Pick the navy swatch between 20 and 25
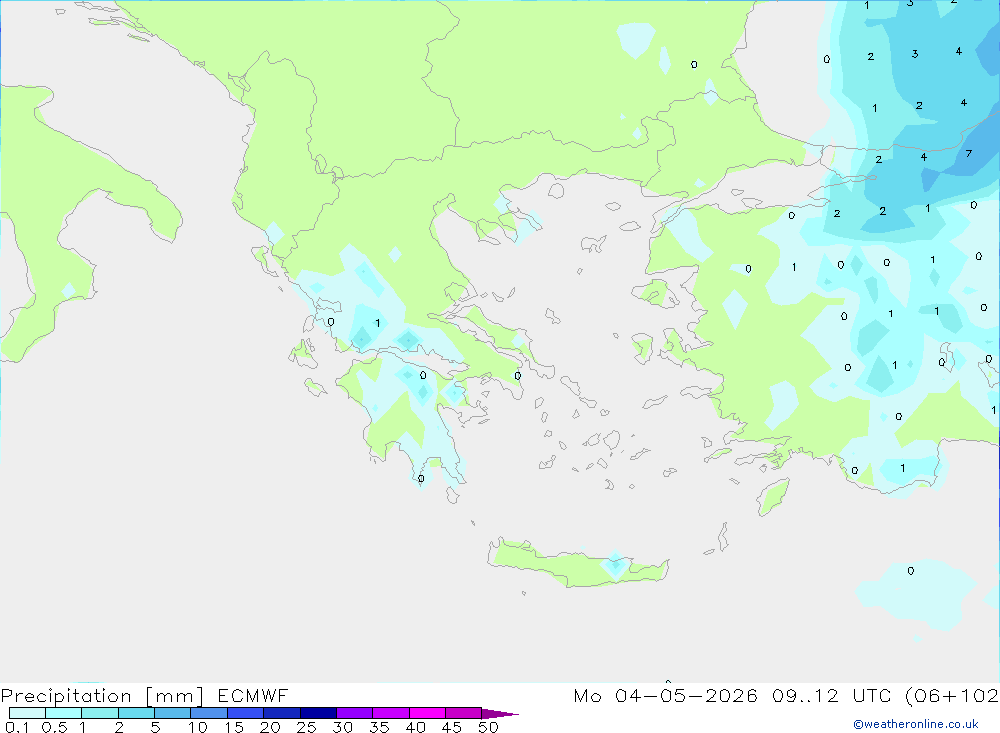The height and width of the screenshot is (733, 1000). pyautogui.click(x=282, y=713)
